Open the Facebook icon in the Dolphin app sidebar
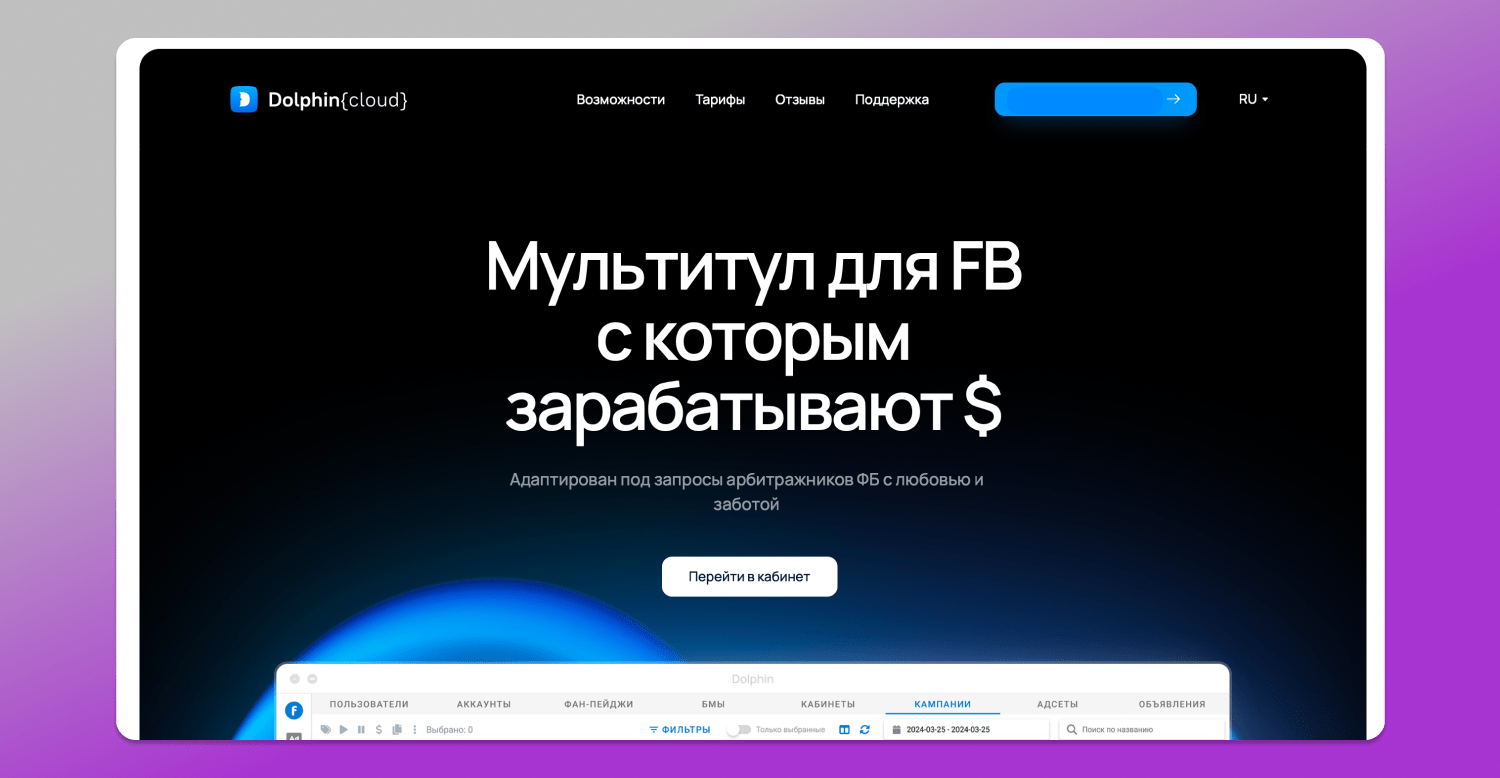This screenshot has height=778, width=1500. pyautogui.click(x=294, y=711)
